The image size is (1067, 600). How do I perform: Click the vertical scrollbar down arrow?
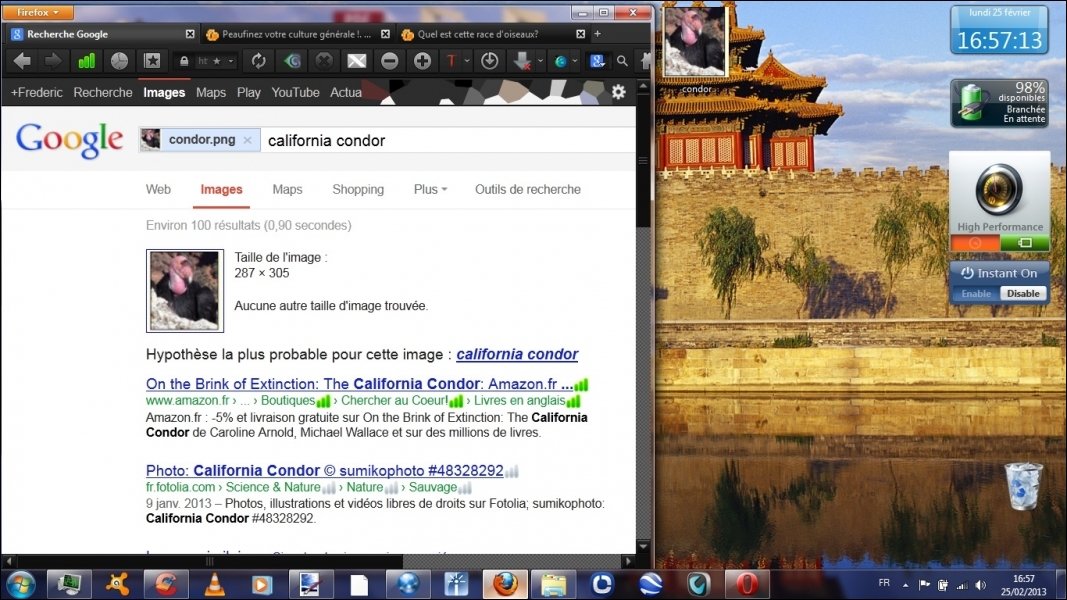(643, 546)
